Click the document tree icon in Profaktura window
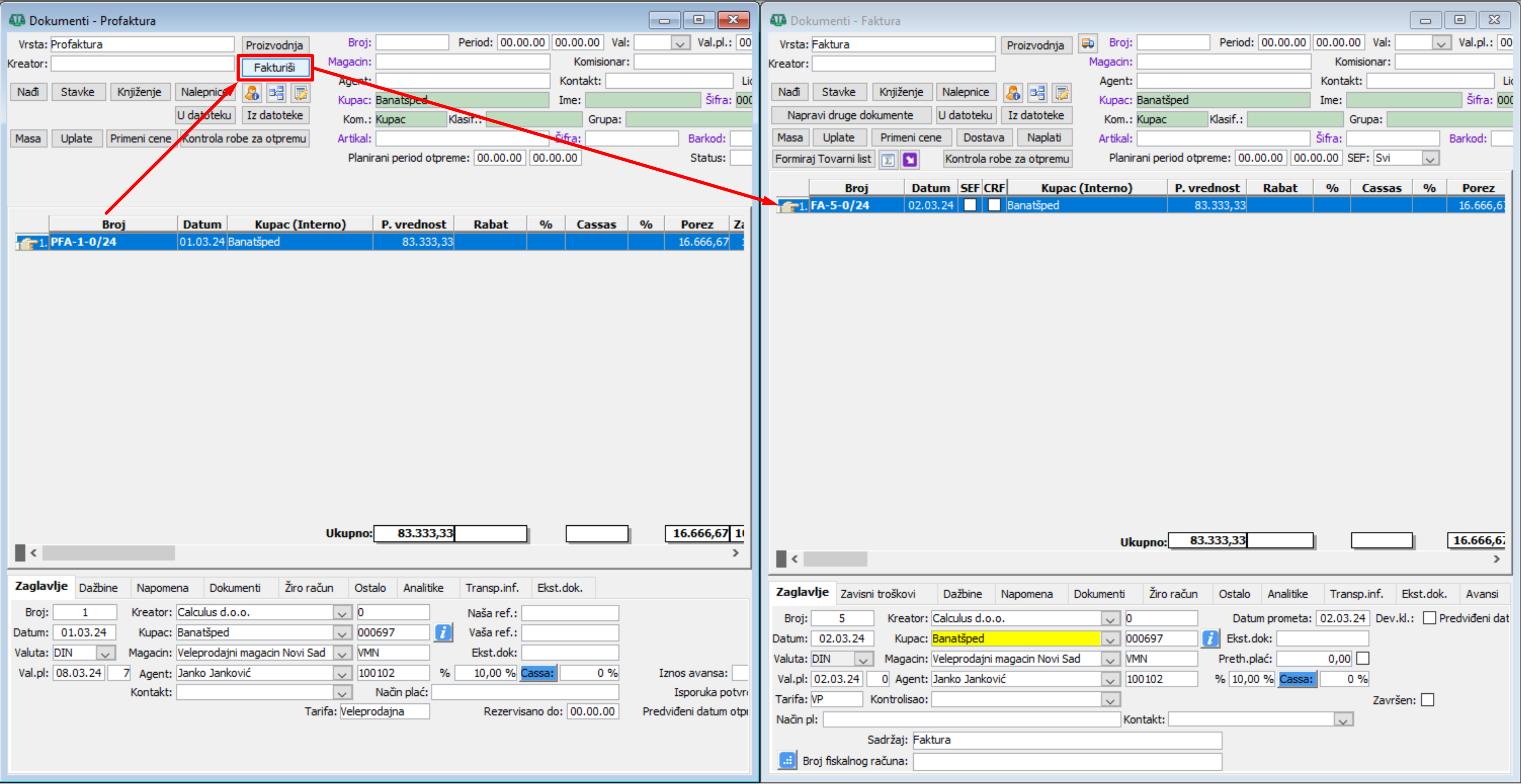 (x=276, y=93)
